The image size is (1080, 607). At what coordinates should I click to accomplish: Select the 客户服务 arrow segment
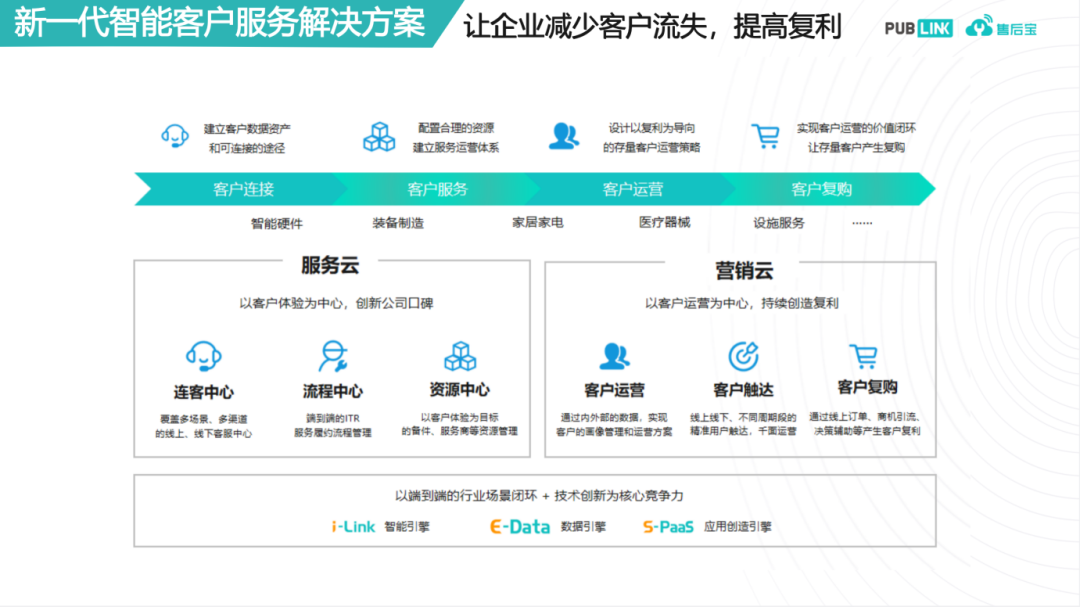[437, 189]
